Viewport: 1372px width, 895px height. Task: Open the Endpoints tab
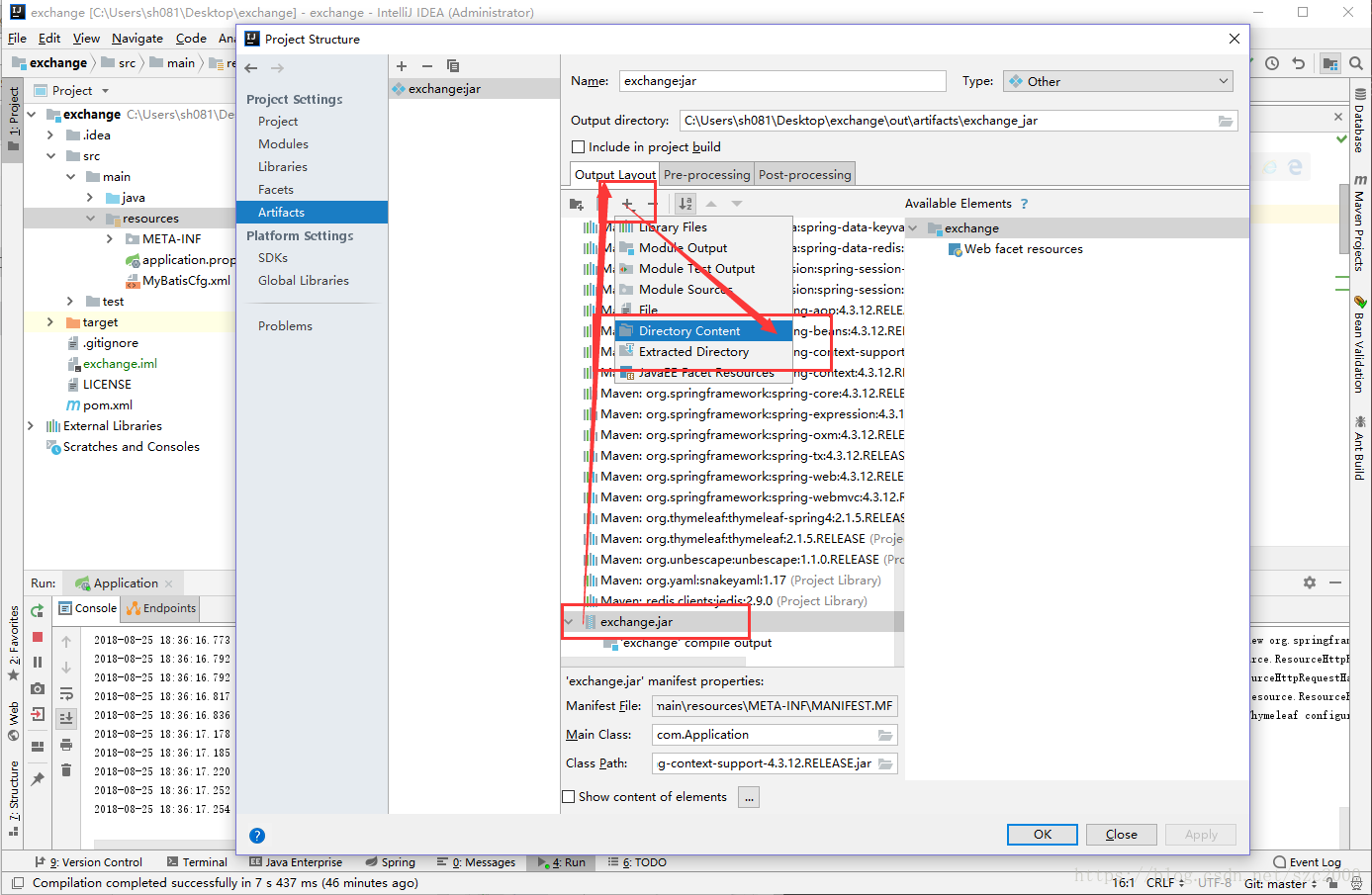tap(162, 608)
